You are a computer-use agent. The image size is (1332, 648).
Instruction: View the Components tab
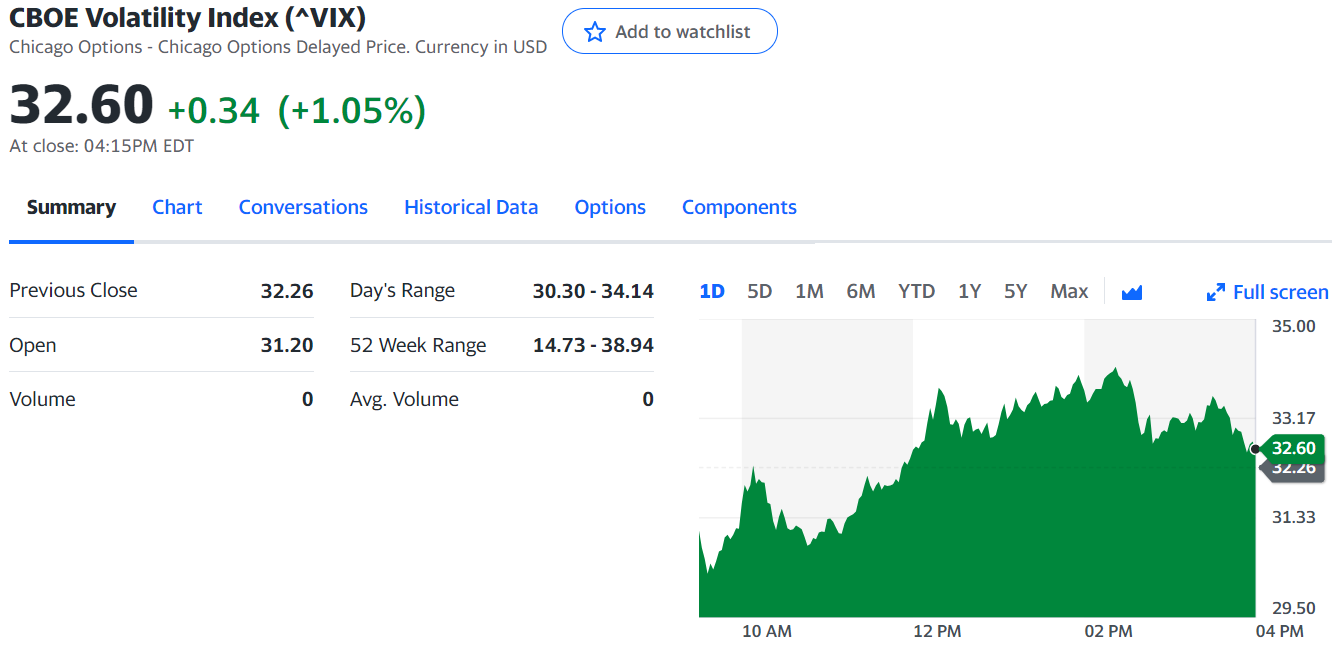pyautogui.click(x=739, y=207)
